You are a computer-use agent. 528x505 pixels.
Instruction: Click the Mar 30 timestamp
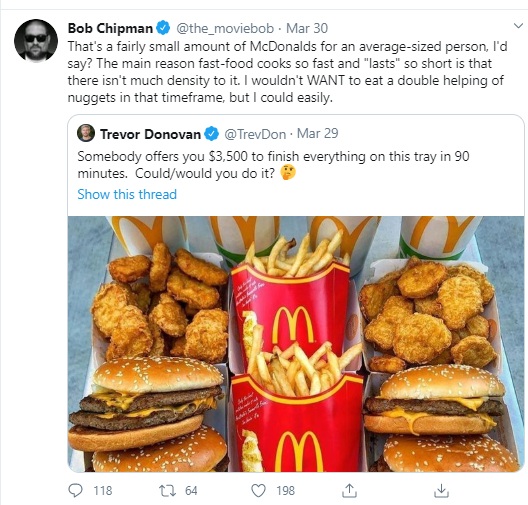coord(307,28)
